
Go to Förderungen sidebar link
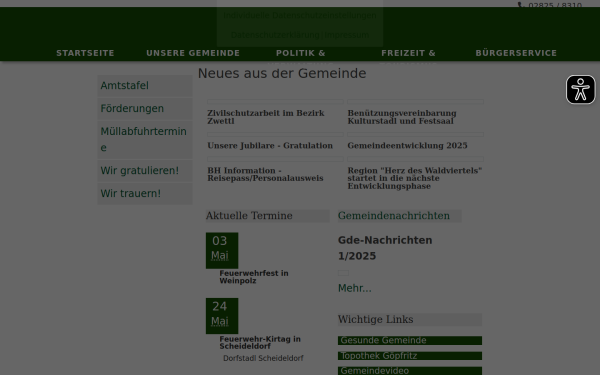(x=145, y=109)
